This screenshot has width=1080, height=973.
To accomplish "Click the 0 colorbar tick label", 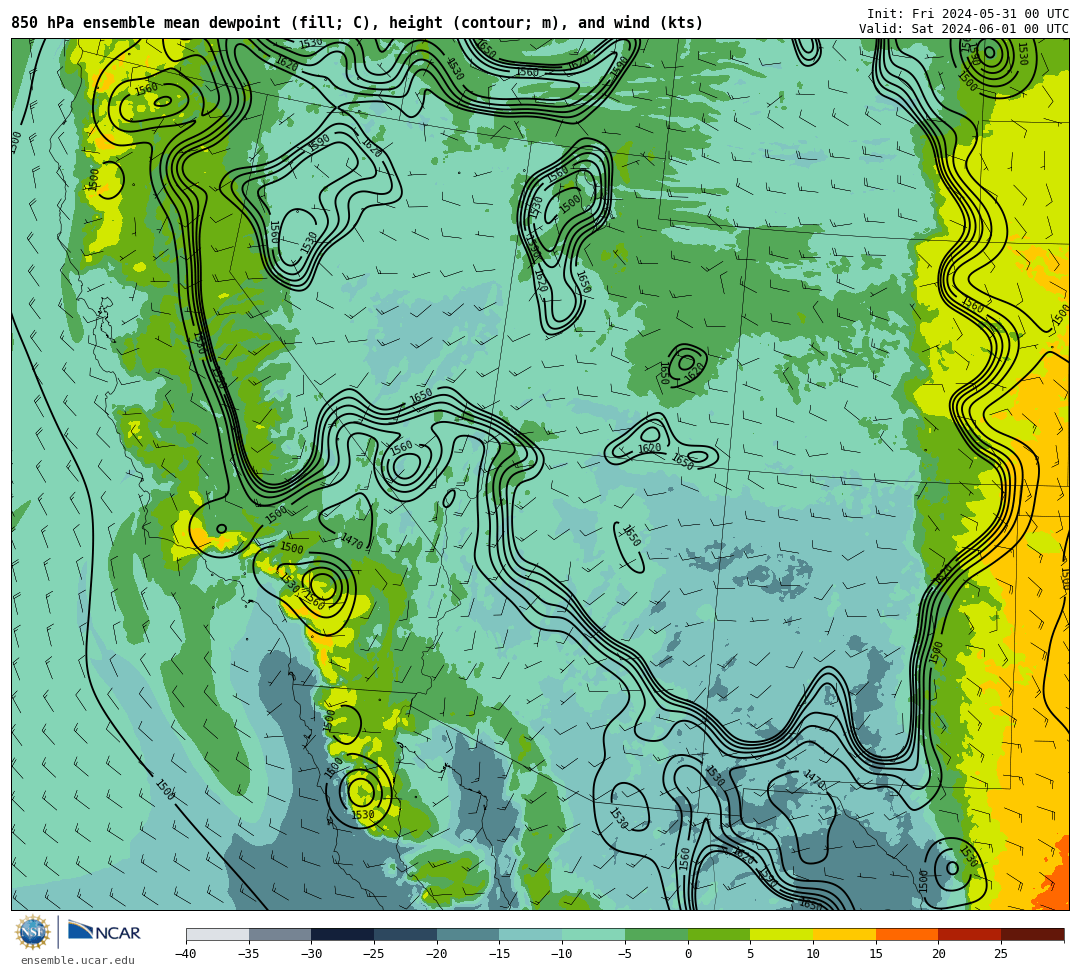I will click(x=688, y=954).
